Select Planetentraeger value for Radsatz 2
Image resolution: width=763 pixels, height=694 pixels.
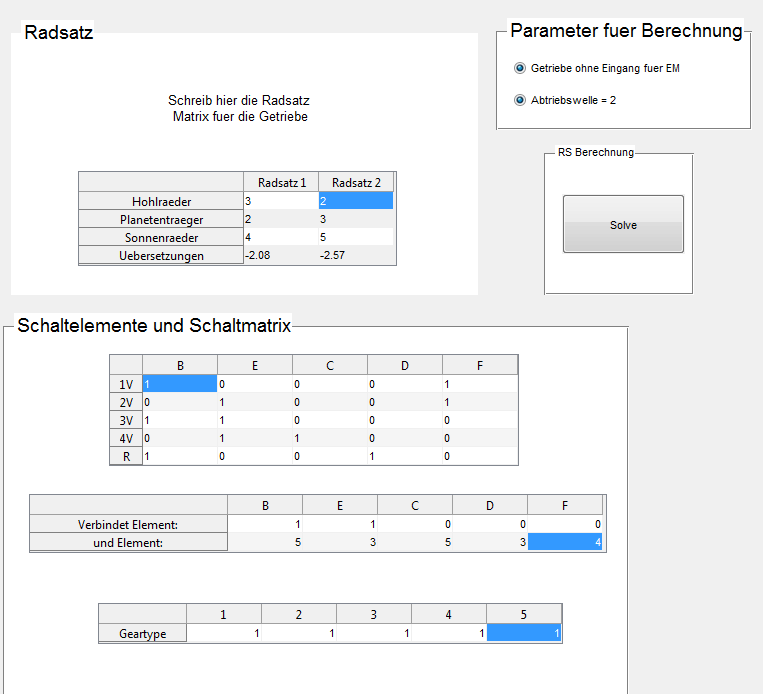pyautogui.click(x=355, y=219)
